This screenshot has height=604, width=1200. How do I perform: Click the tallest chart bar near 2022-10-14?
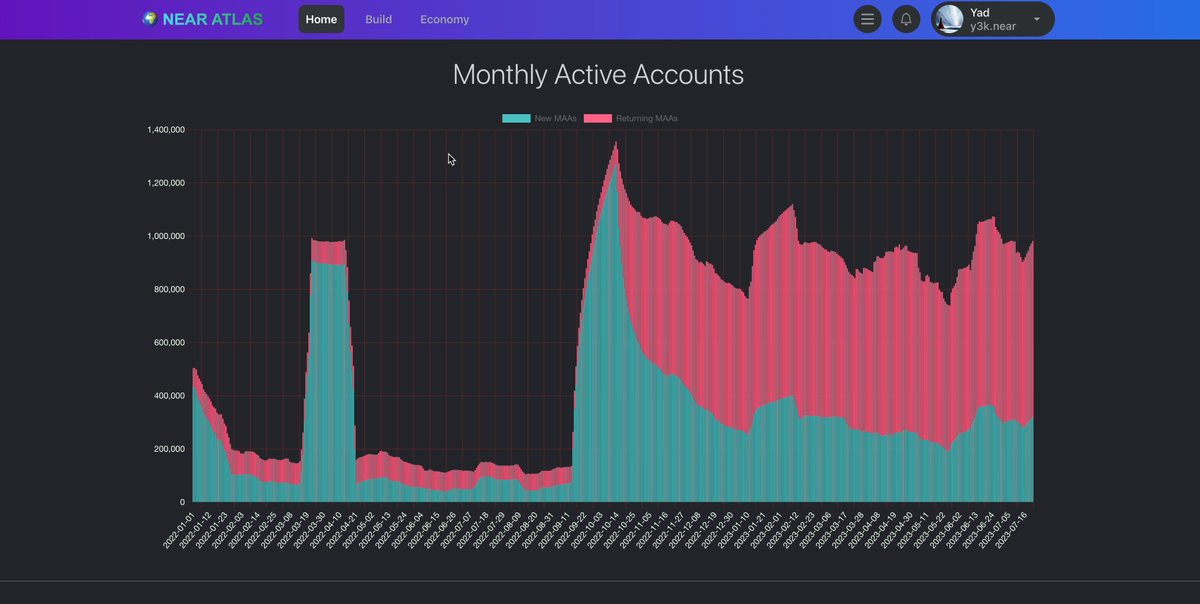(x=615, y=320)
